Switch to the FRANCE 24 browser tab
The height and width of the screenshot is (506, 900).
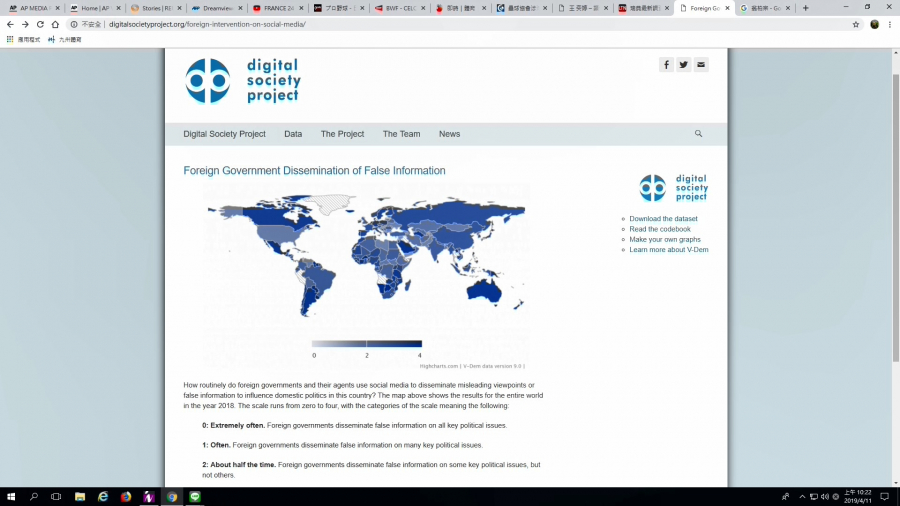coord(276,8)
